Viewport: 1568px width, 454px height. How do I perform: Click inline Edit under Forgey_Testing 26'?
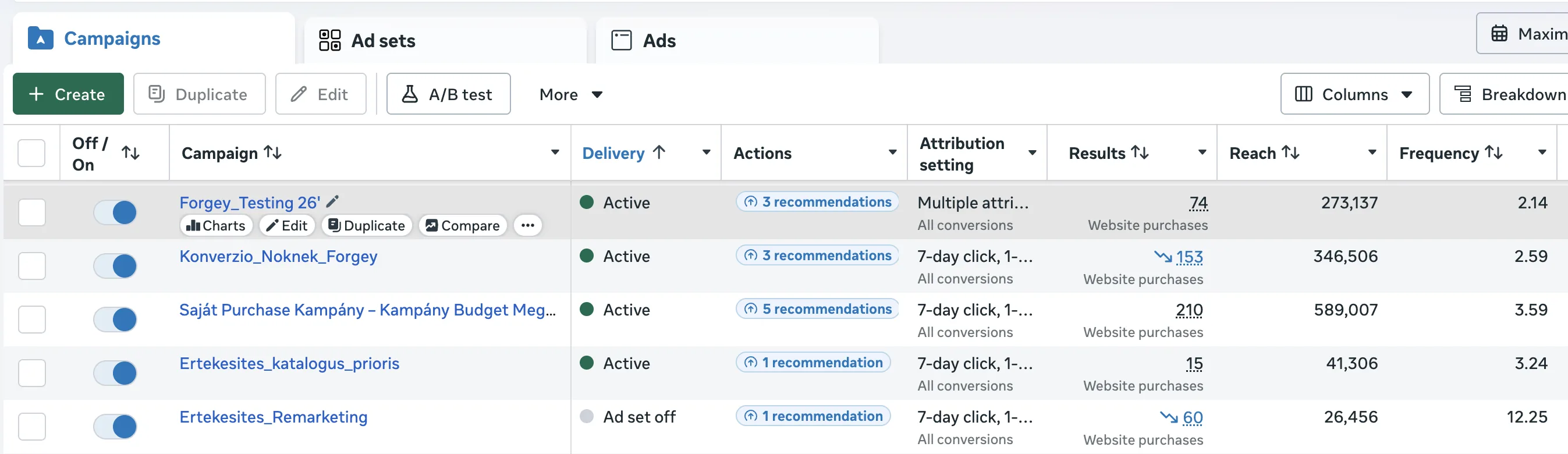click(x=287, y=225)
